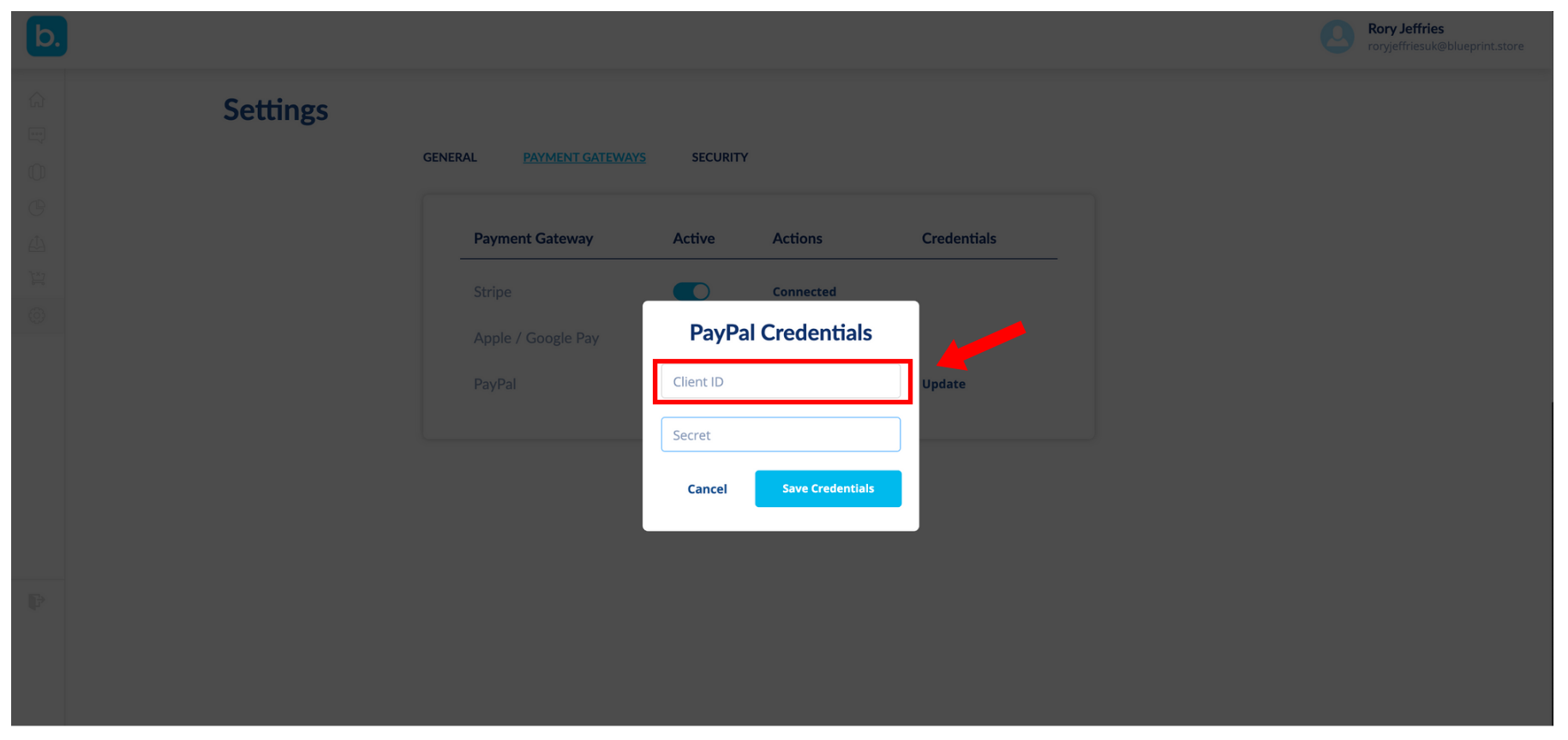Screen dimensions: 1568x740
Task: Click the analytics pie chart sidebar icon
Action: [37, 208]
